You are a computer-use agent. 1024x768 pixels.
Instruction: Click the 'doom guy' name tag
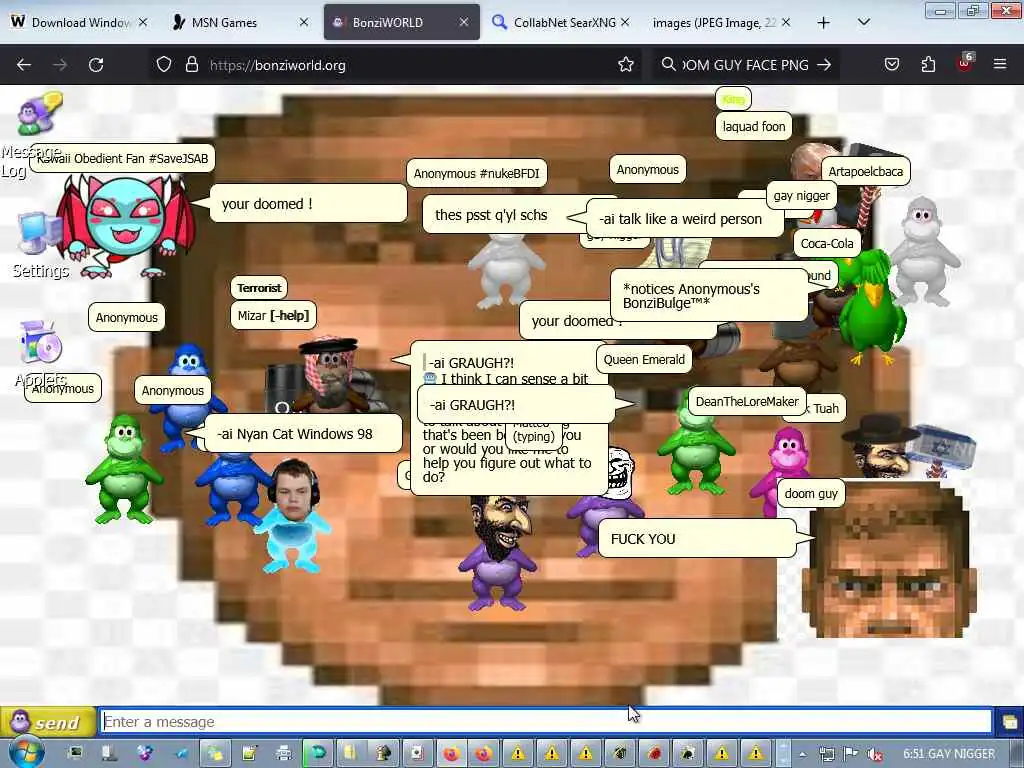pos(810,494)
